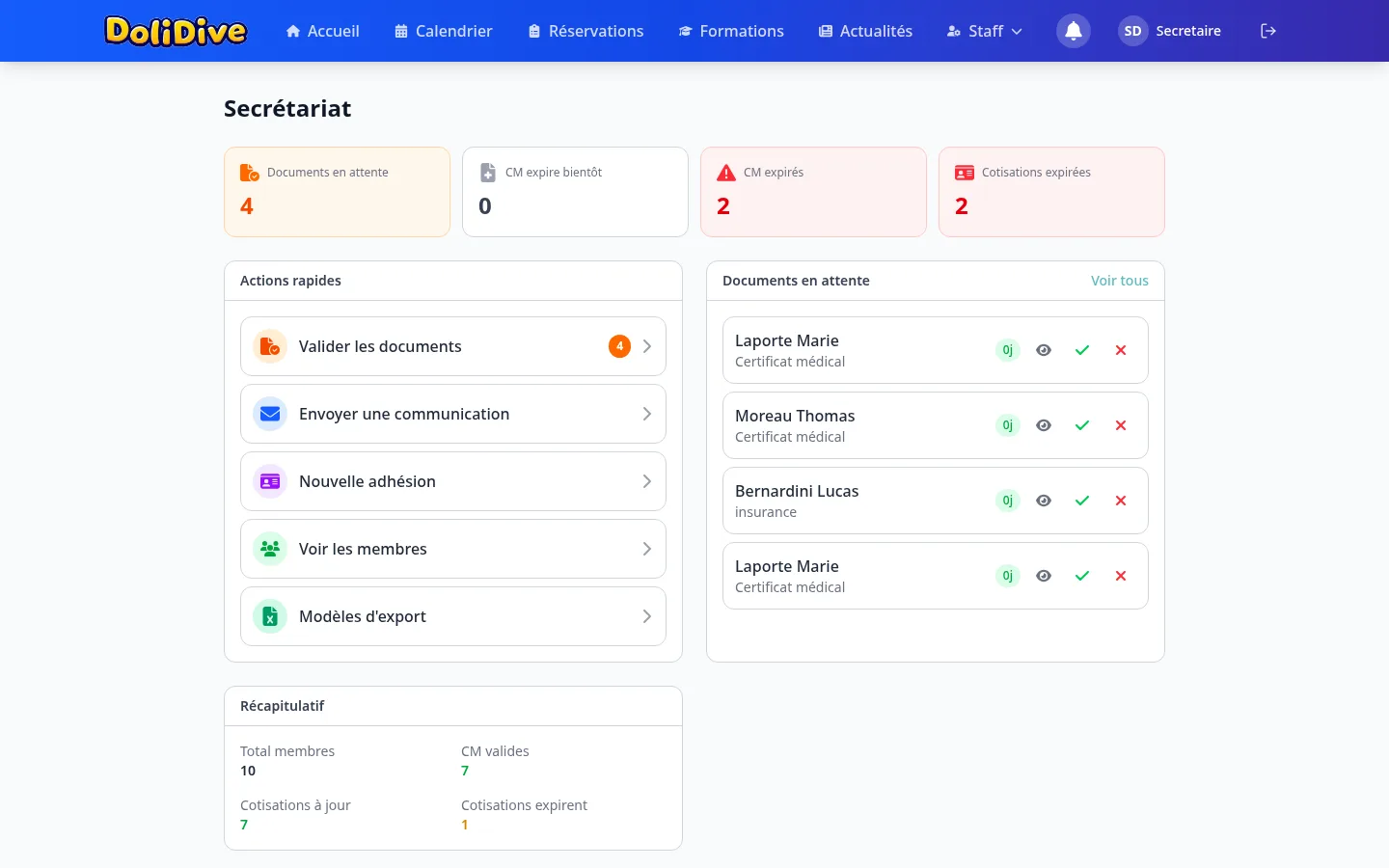Click the logout icon in the header

click(1268, 31)
